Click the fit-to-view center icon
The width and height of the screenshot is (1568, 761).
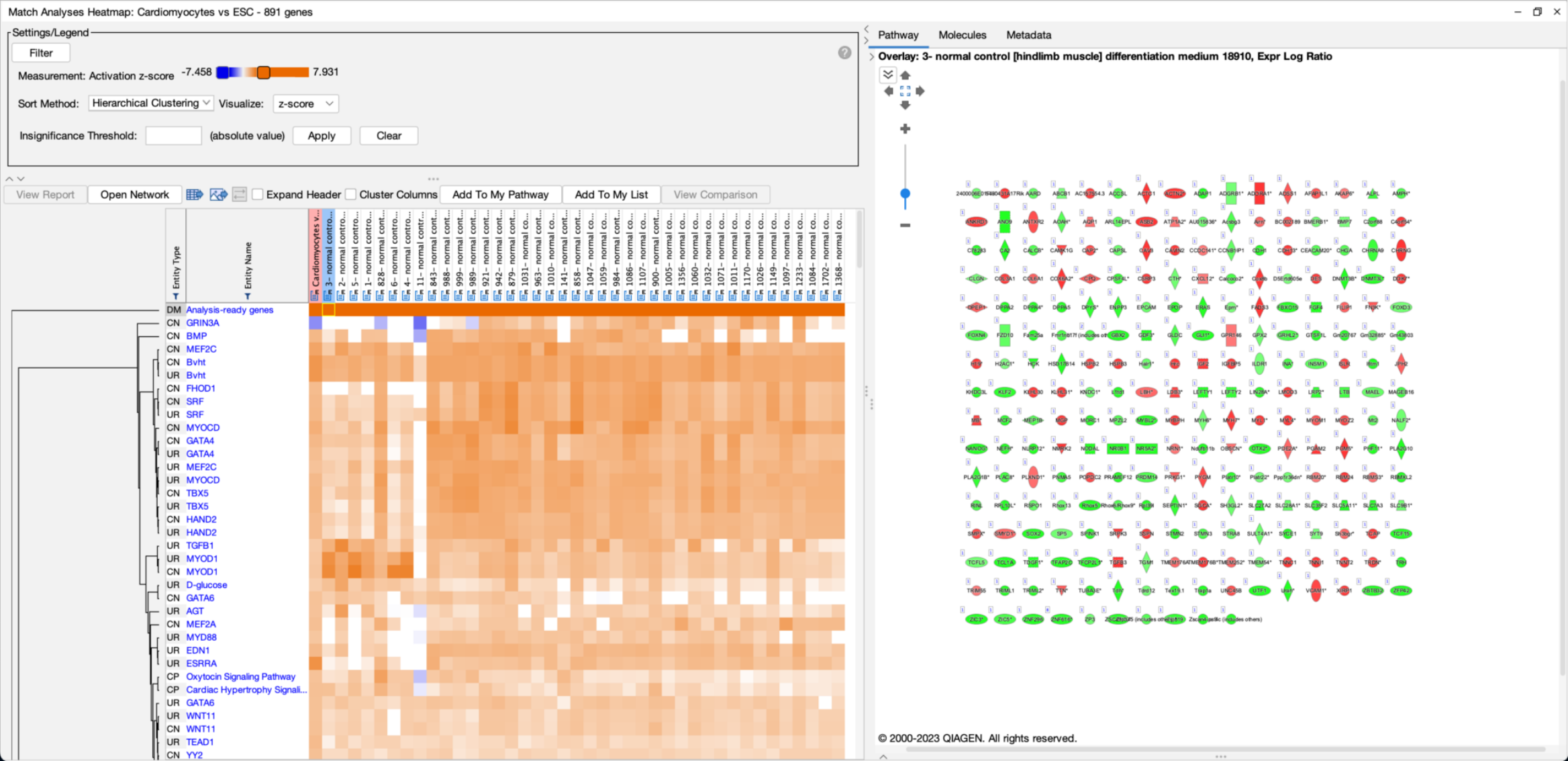click(905, 91)
